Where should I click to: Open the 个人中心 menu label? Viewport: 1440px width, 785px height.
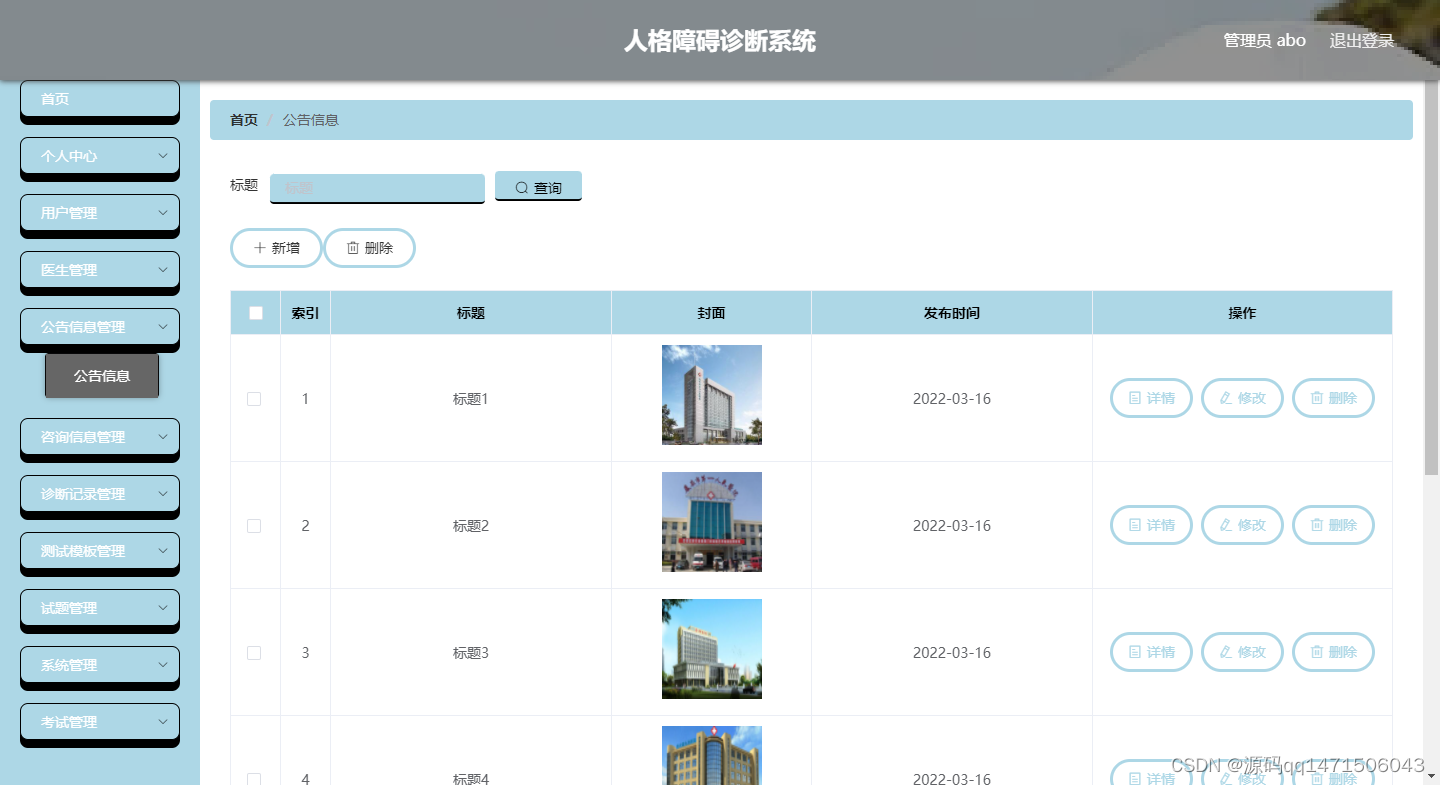[x=69, y=156]
